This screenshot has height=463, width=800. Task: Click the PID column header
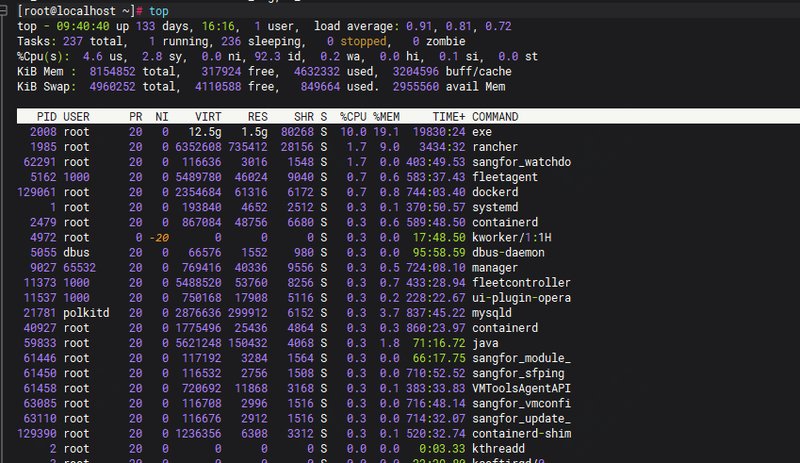tap(46, 117)
